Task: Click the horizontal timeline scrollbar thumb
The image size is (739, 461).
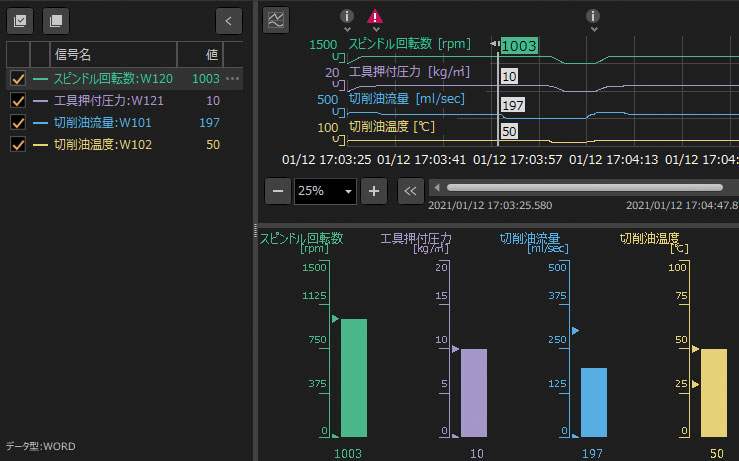Action: pyautogui.click(x=584, y=187)
